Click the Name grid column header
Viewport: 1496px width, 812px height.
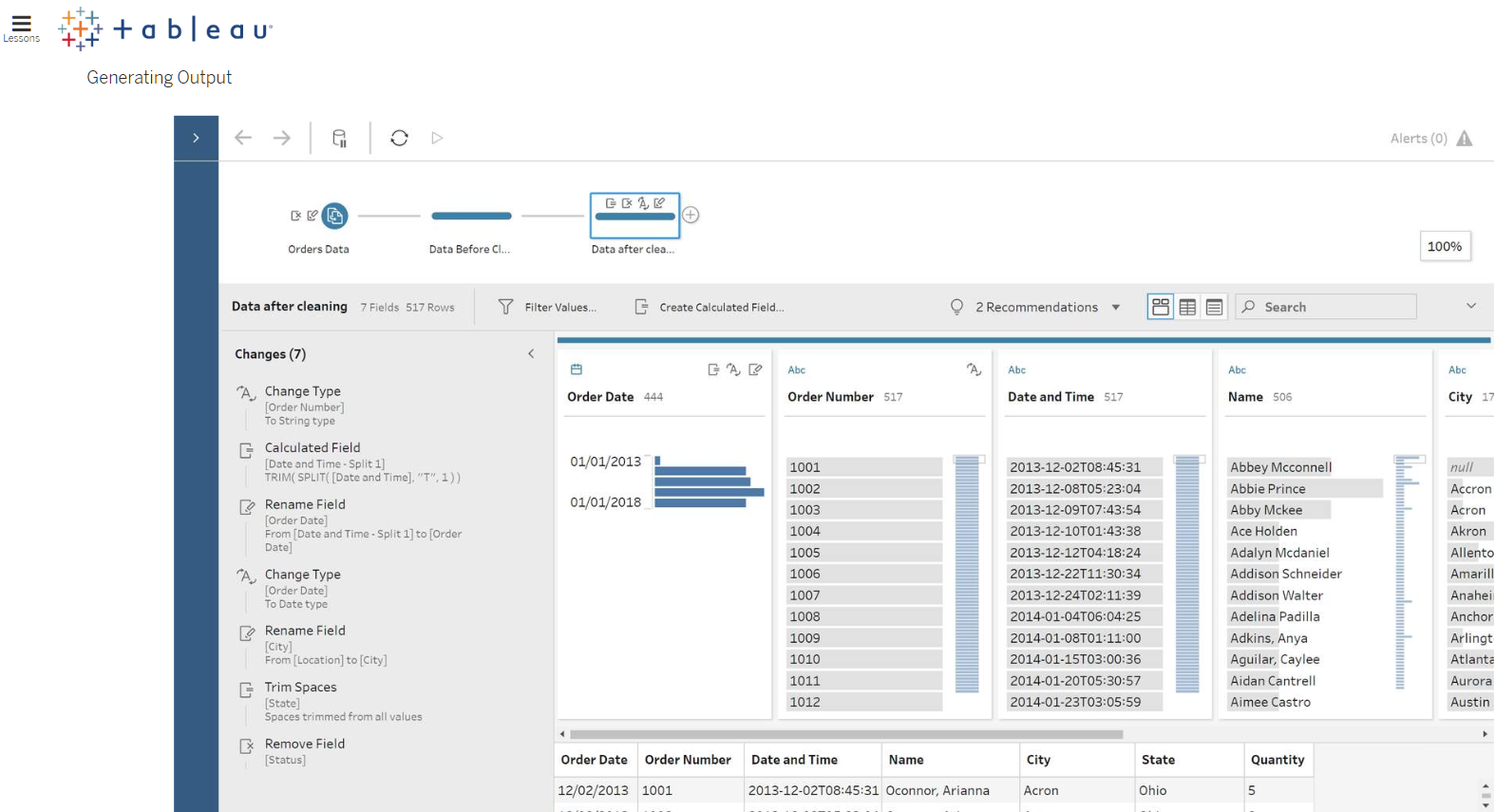tap(950, 760)
